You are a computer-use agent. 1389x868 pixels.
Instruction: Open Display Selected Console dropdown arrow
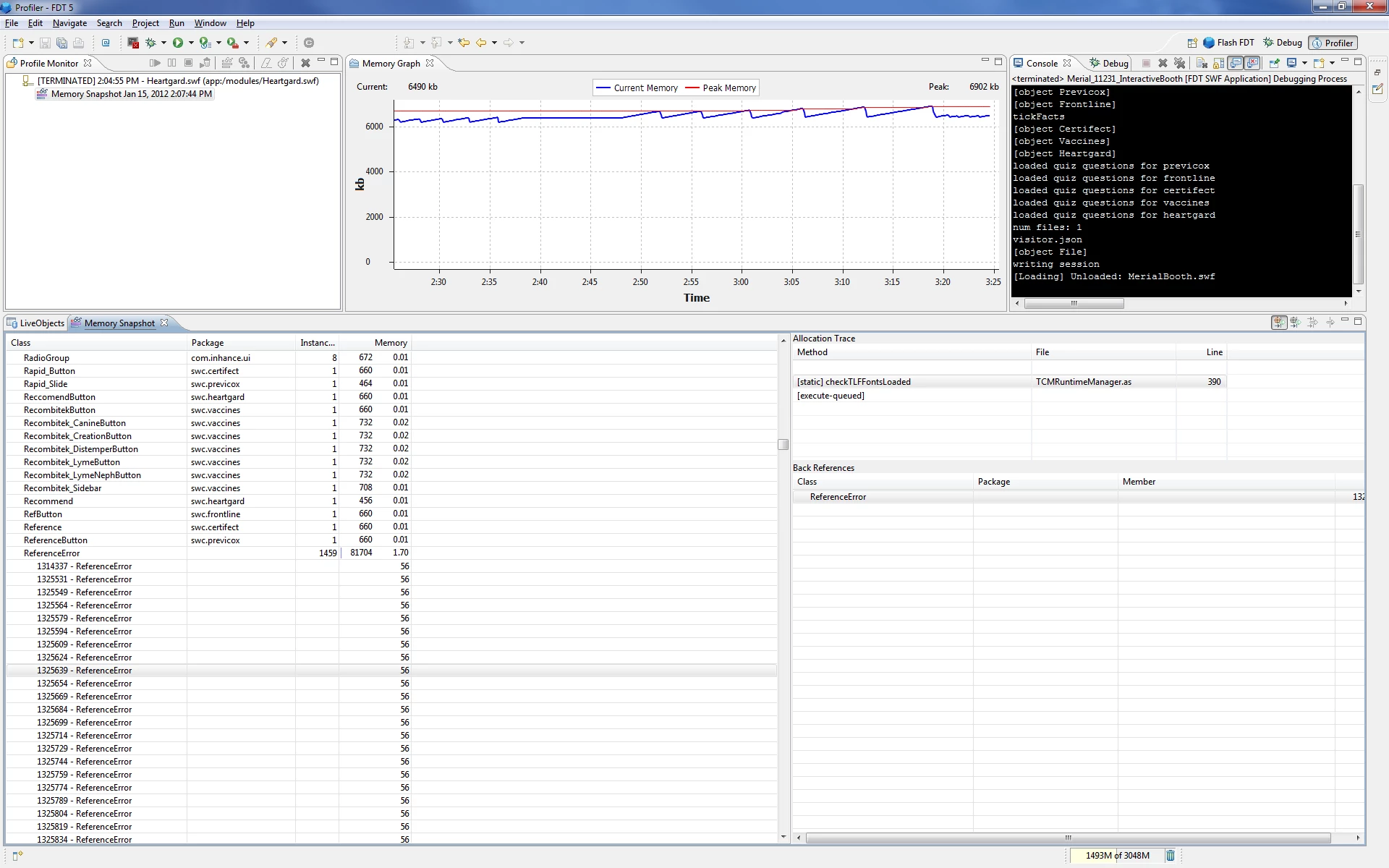(1304, 64)
